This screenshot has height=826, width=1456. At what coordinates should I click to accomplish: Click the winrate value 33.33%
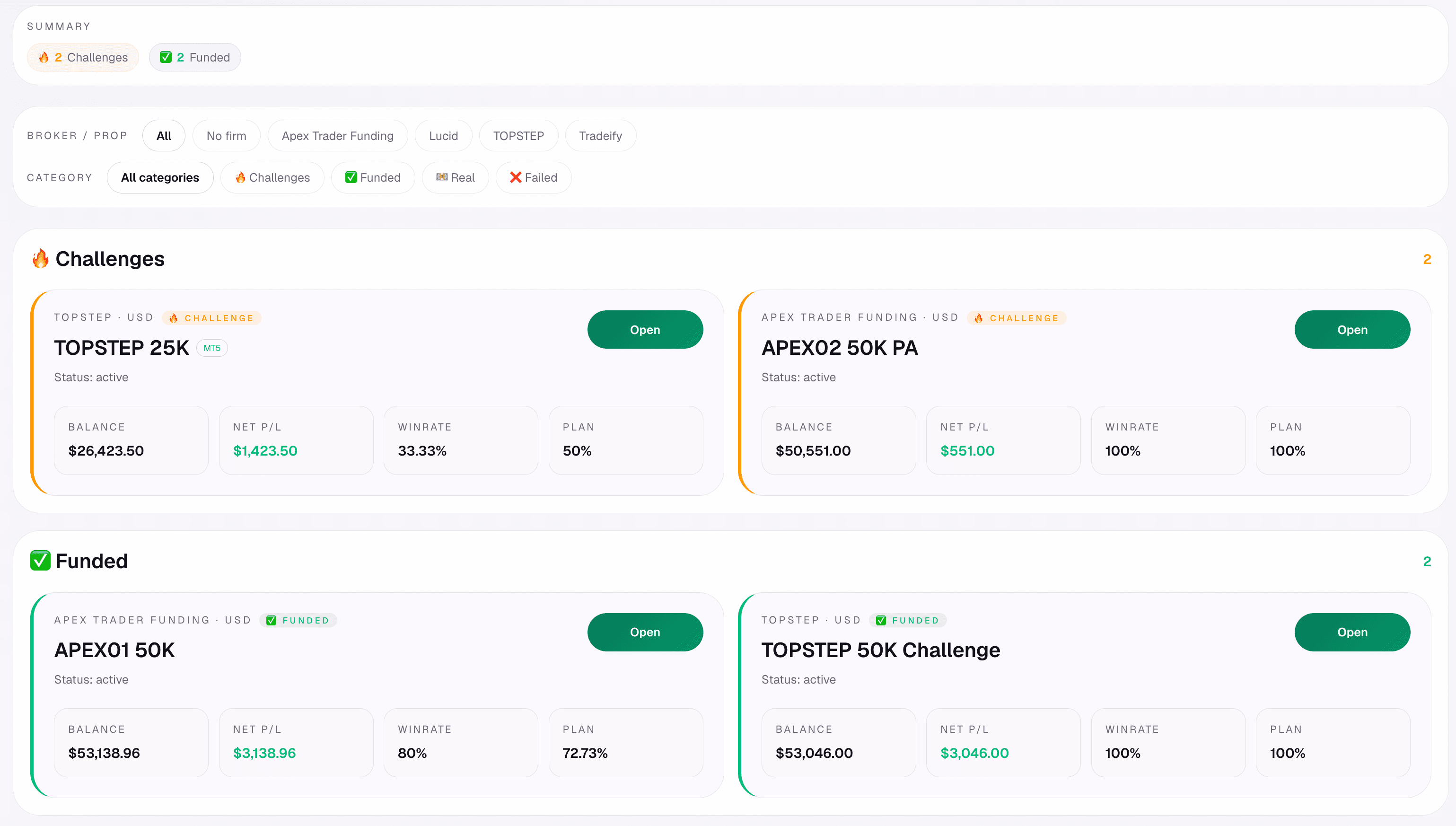(422, 451)
